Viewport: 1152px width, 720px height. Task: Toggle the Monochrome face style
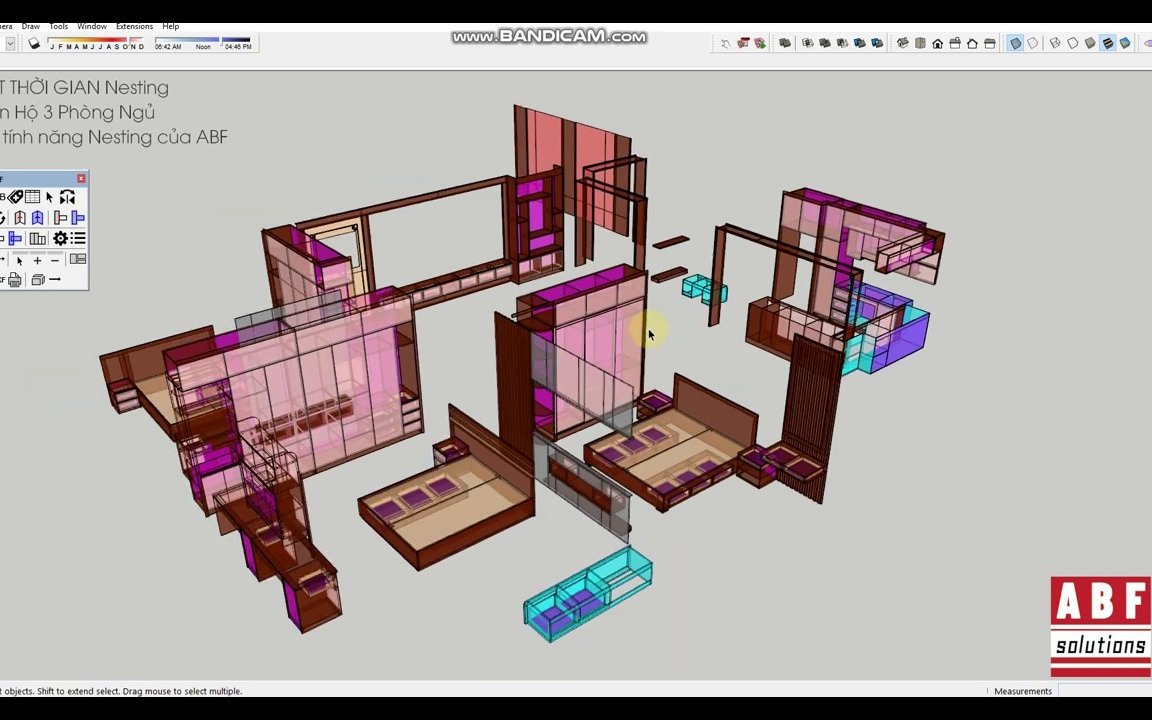pyautogui.click(x=1125, y=43)
